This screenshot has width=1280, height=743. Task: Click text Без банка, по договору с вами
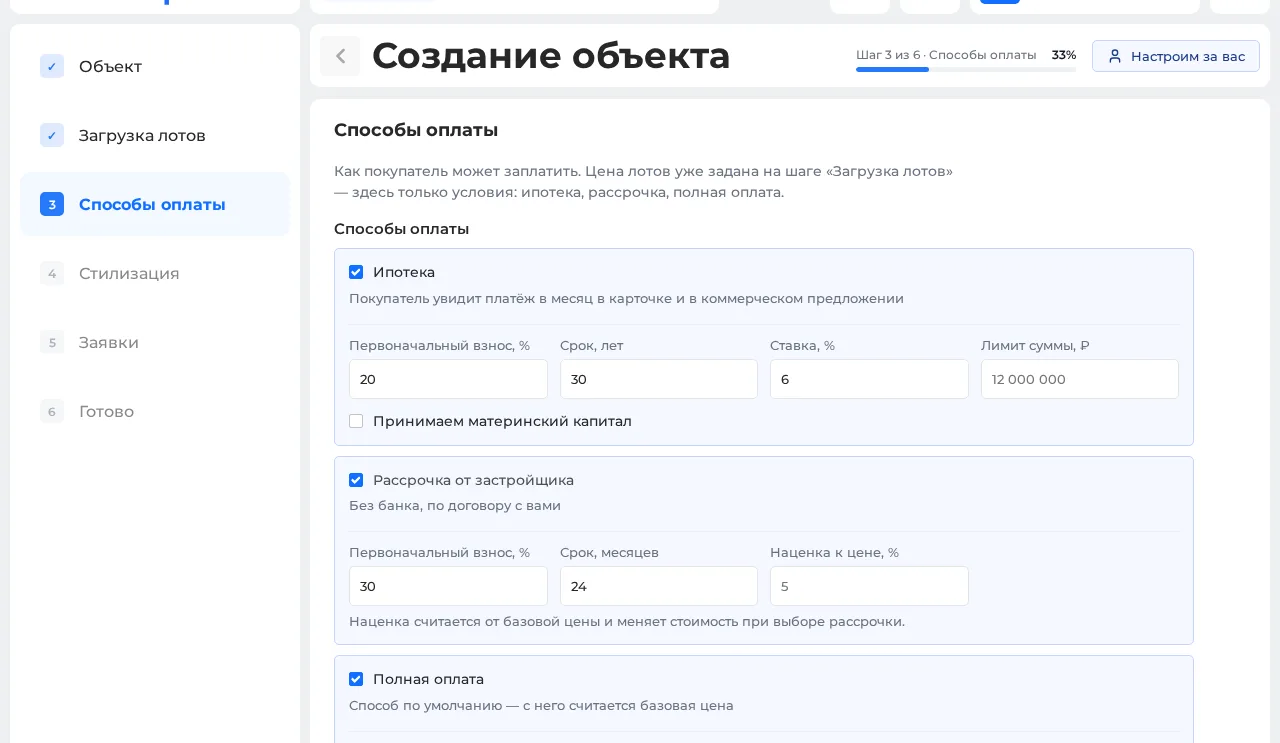[455, 505]
